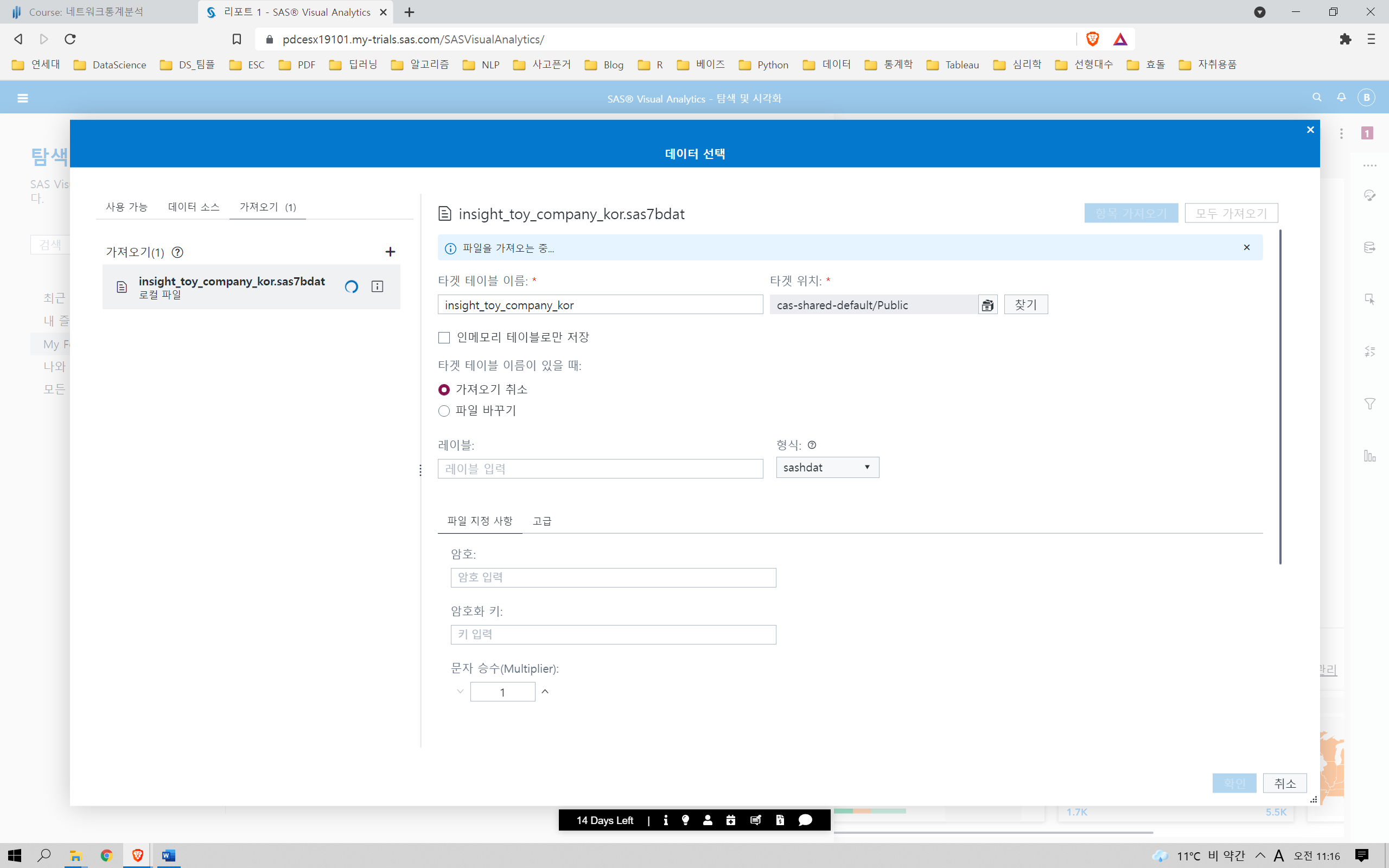Click the 취소 button
Viewport: 1389px width, 868px height.
[1284, 783]
